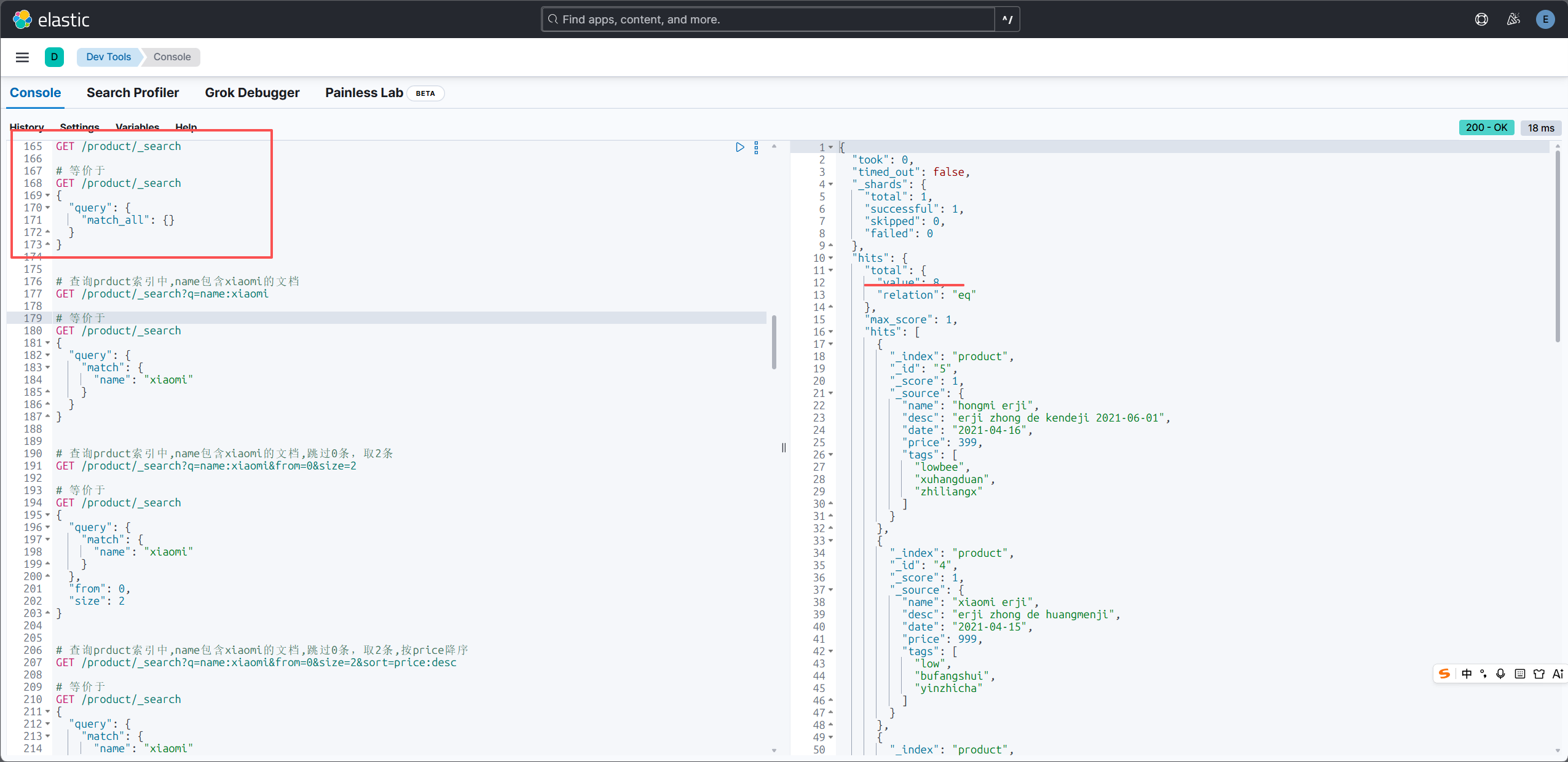Click the green D space avatar
This screenshot has width=1568, height=762.
(x=54, y=57)
